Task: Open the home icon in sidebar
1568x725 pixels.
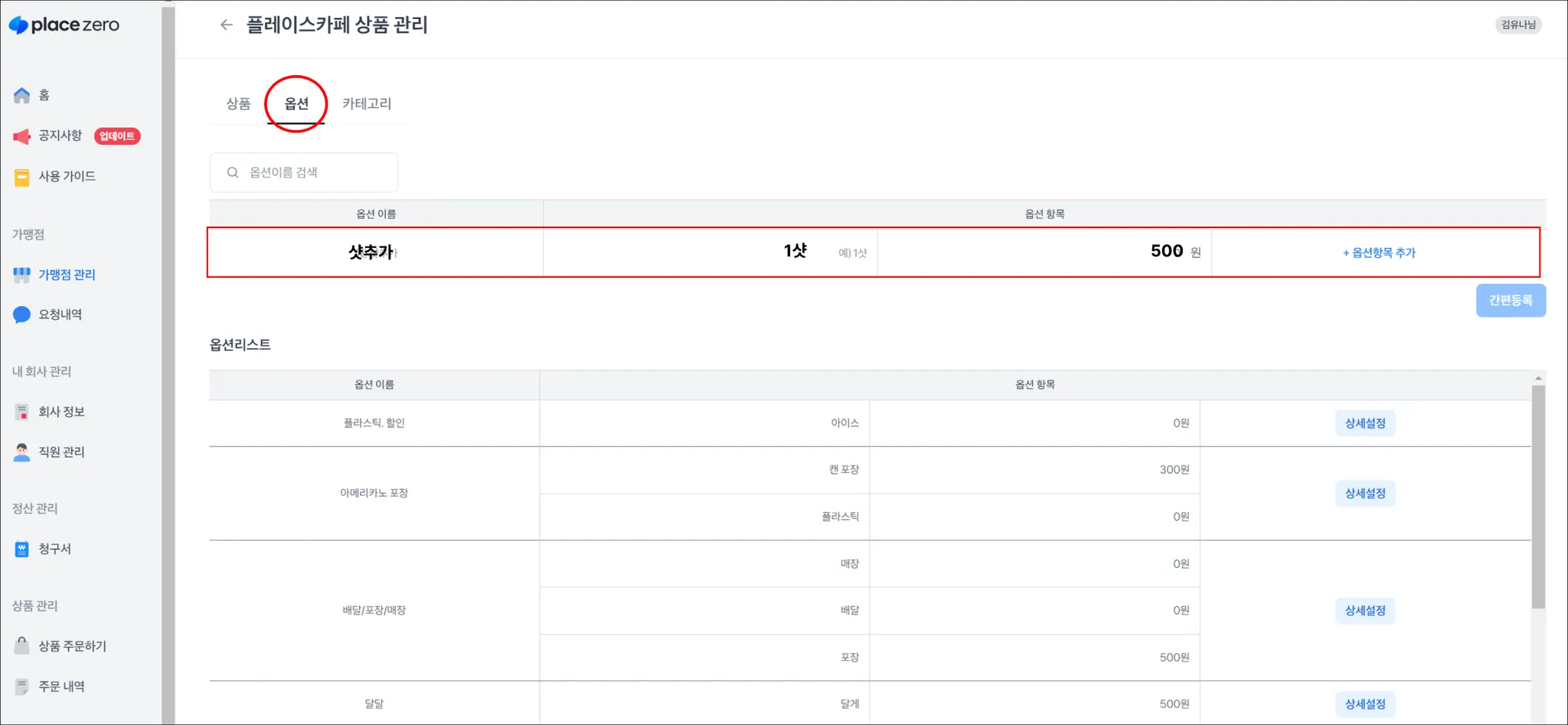Action: [22, 96]
